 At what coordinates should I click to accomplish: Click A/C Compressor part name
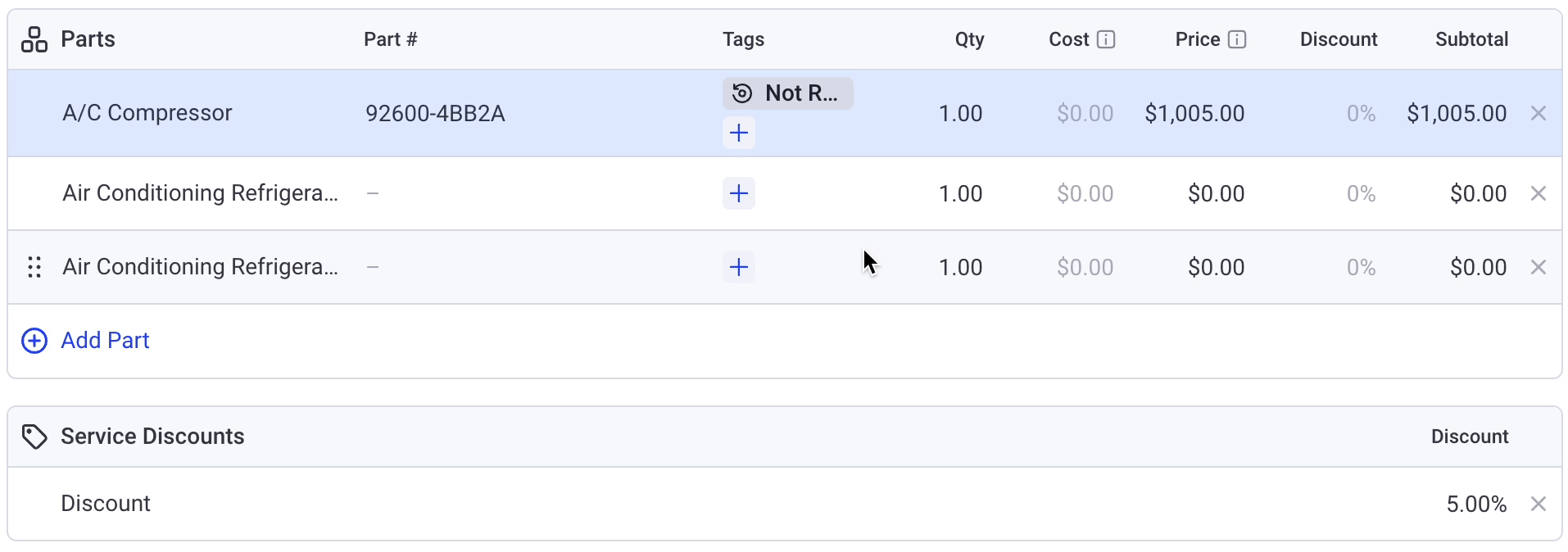(147, 113)
